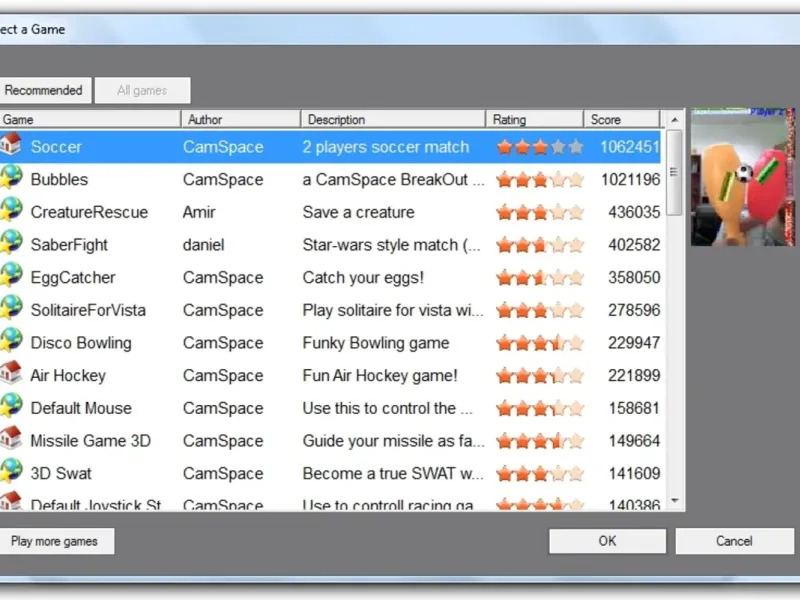
Task: Select the Disco Bowling game name
Action: (81, 343)
